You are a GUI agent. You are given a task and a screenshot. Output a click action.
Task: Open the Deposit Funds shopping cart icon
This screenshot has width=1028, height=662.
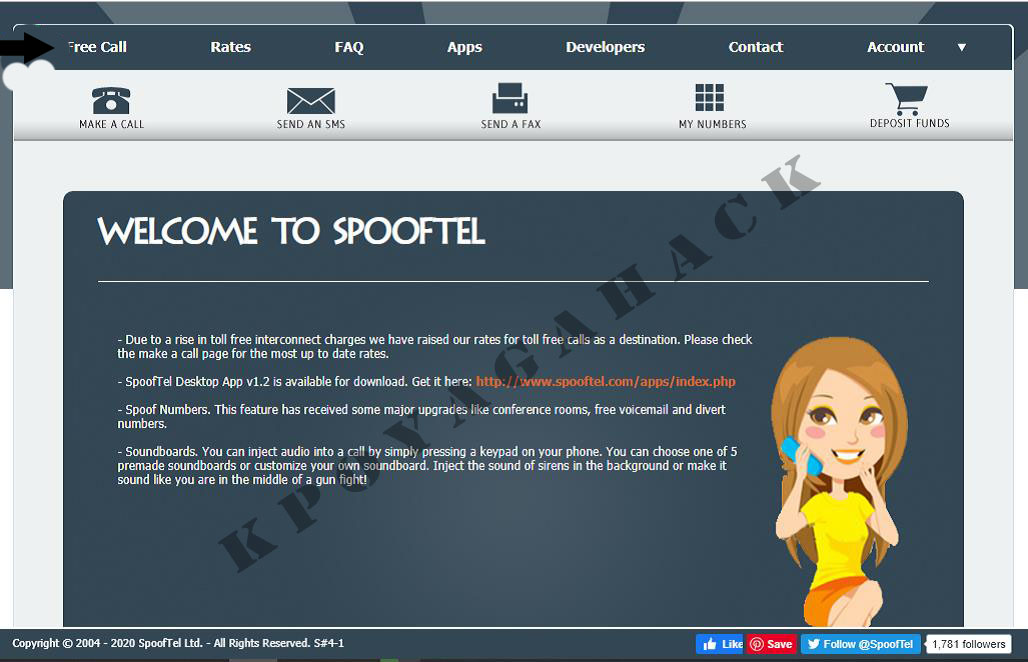907,99
